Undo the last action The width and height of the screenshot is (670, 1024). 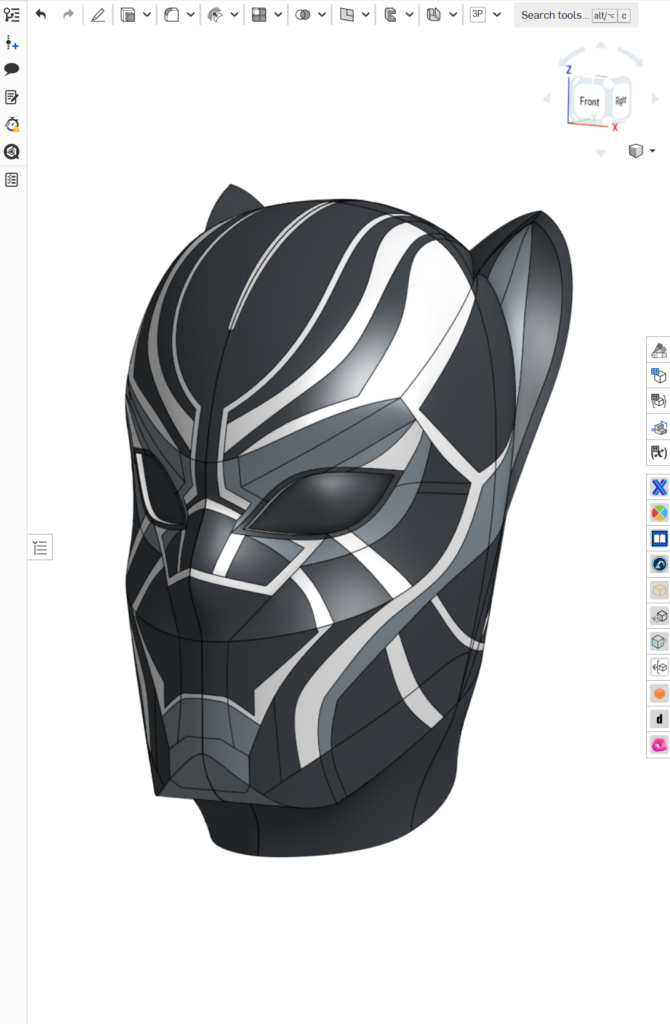41,14
